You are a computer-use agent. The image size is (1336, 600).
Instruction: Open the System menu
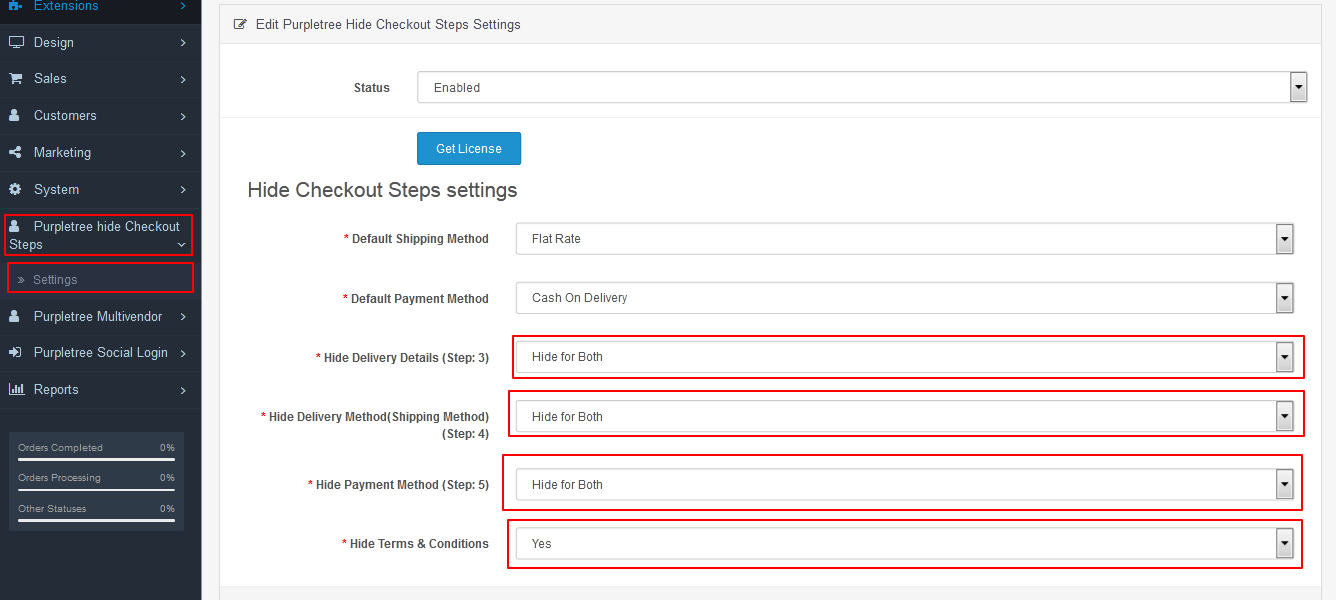point(100,190)
